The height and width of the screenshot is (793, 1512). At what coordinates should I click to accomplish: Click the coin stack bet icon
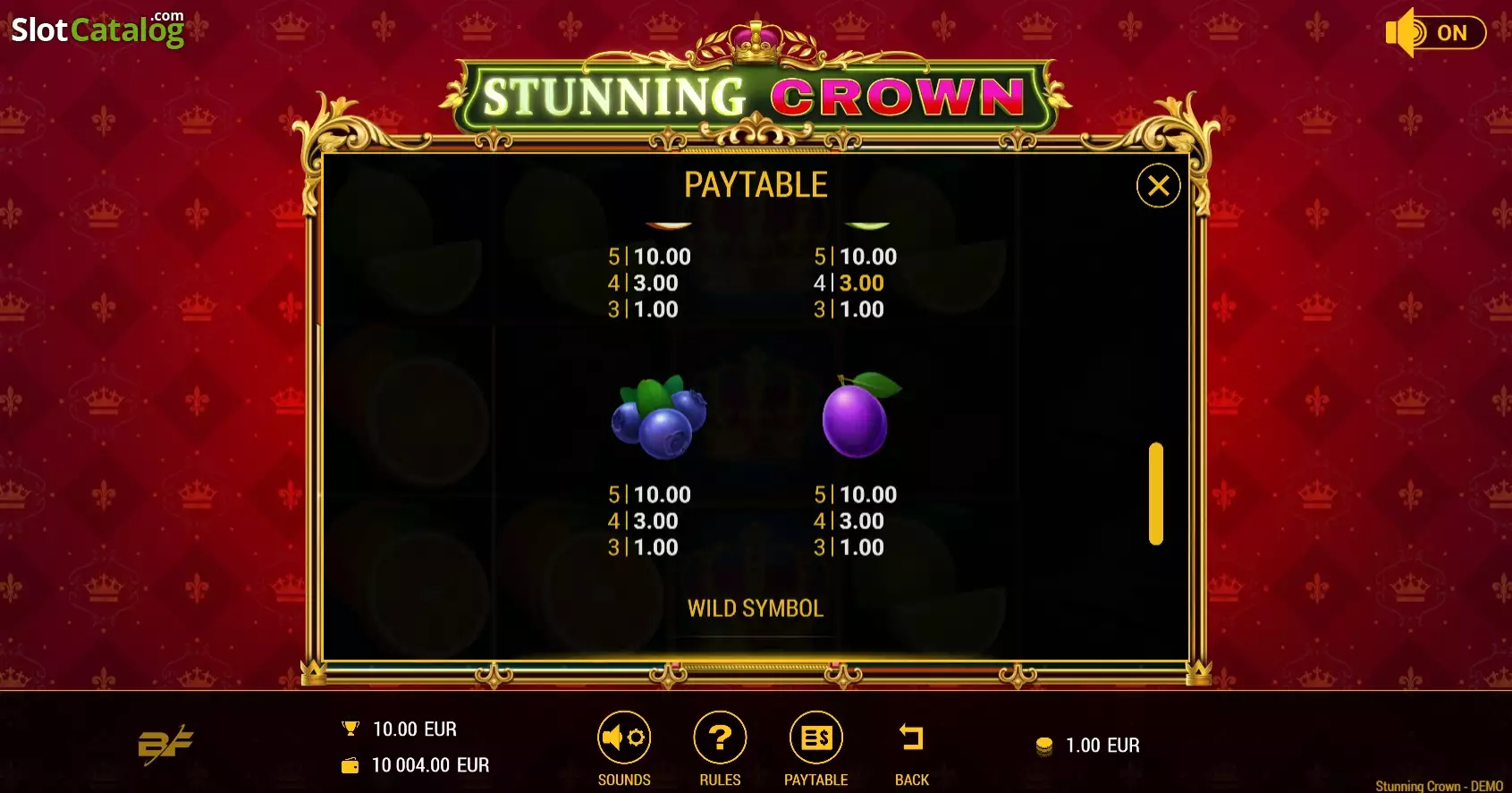(x=1043, y=746)
